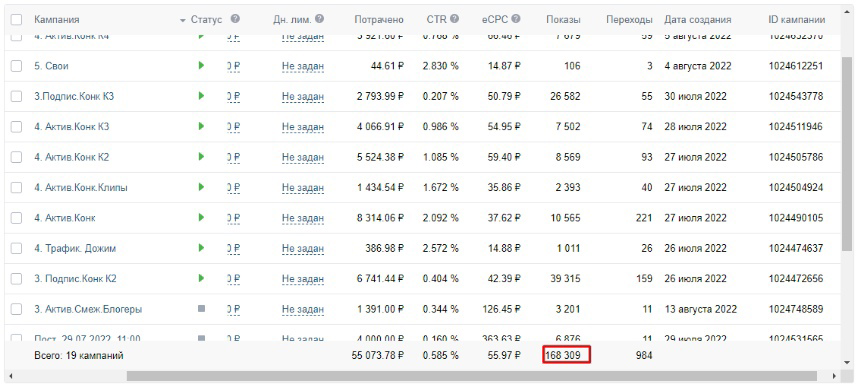Open campaign 5. Свои
The image size is (858, 384).
click(51, 66)
